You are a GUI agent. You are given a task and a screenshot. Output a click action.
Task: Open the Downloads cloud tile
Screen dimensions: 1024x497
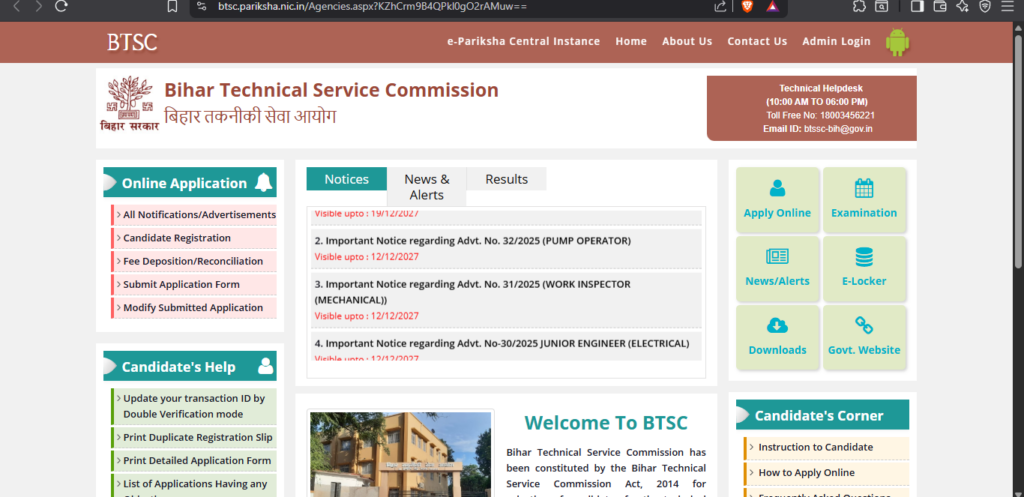(x=777, y=337)
